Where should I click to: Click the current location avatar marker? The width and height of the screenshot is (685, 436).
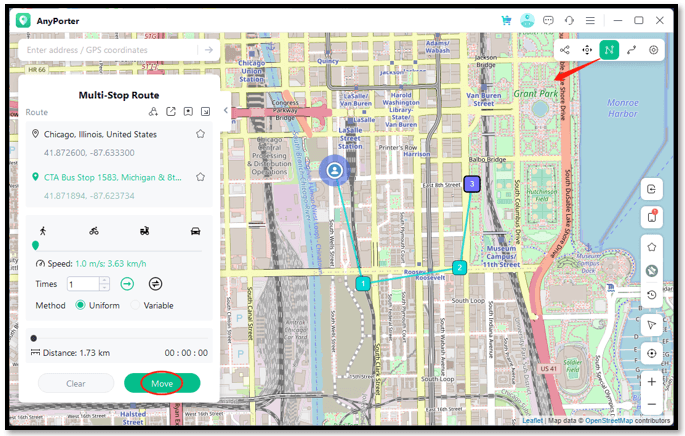[335, 170]
